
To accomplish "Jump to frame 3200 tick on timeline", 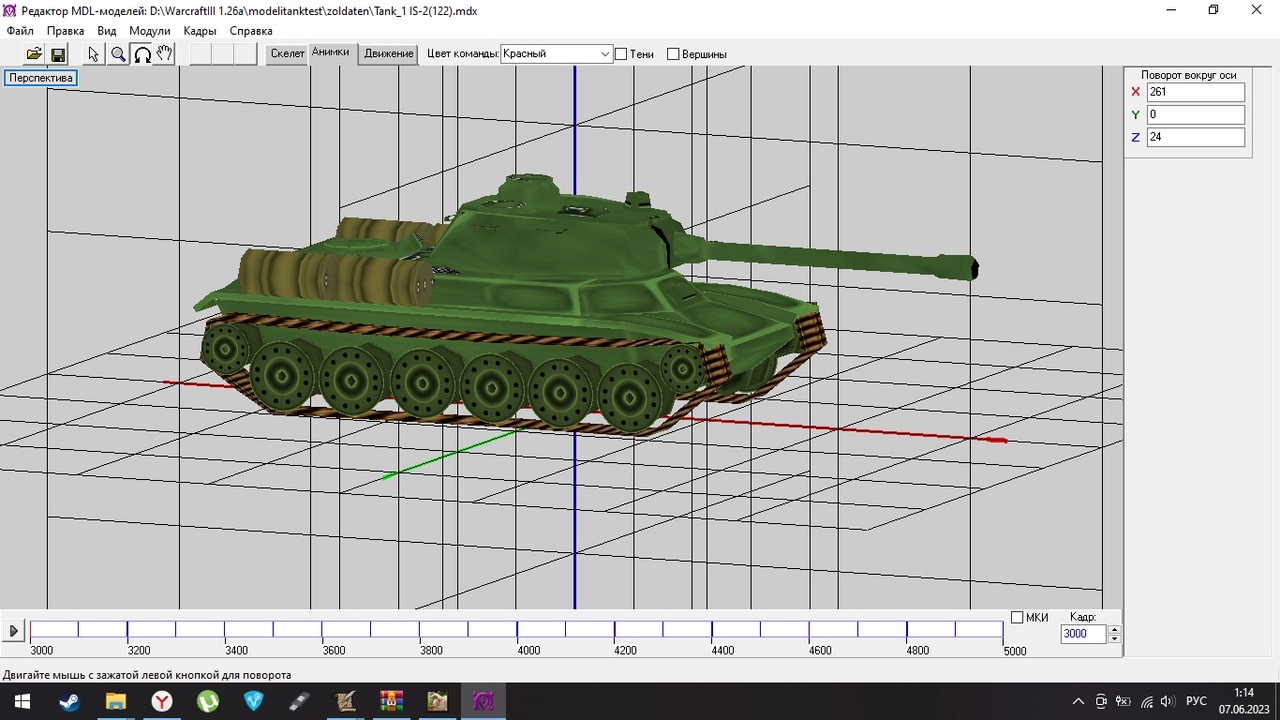I will tap(127, 630).
